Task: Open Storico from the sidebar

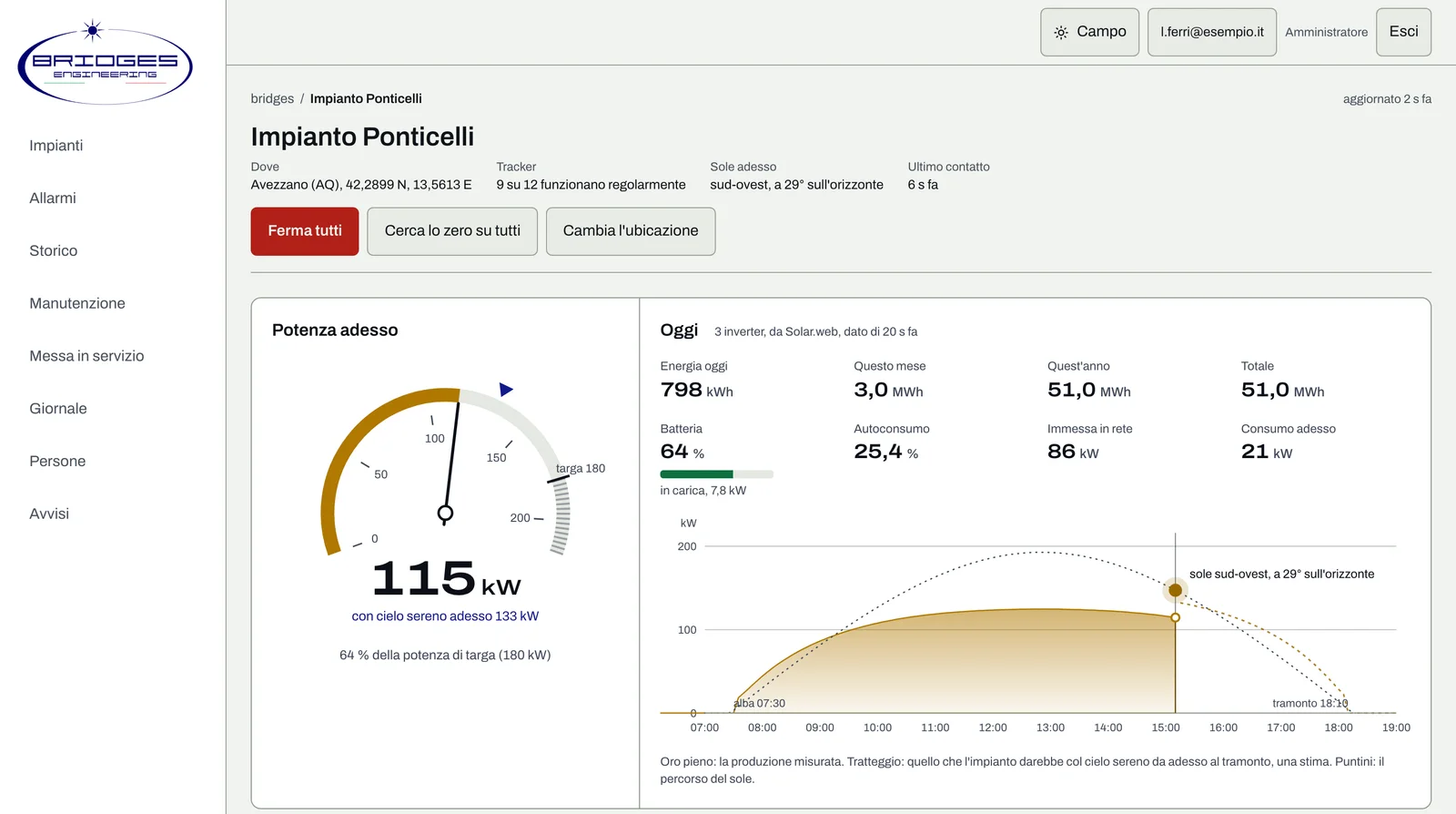Action: click(54, 251)
